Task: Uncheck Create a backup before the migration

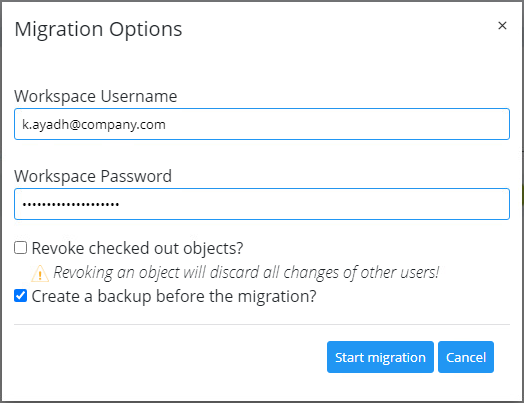Action: (20, 296)
